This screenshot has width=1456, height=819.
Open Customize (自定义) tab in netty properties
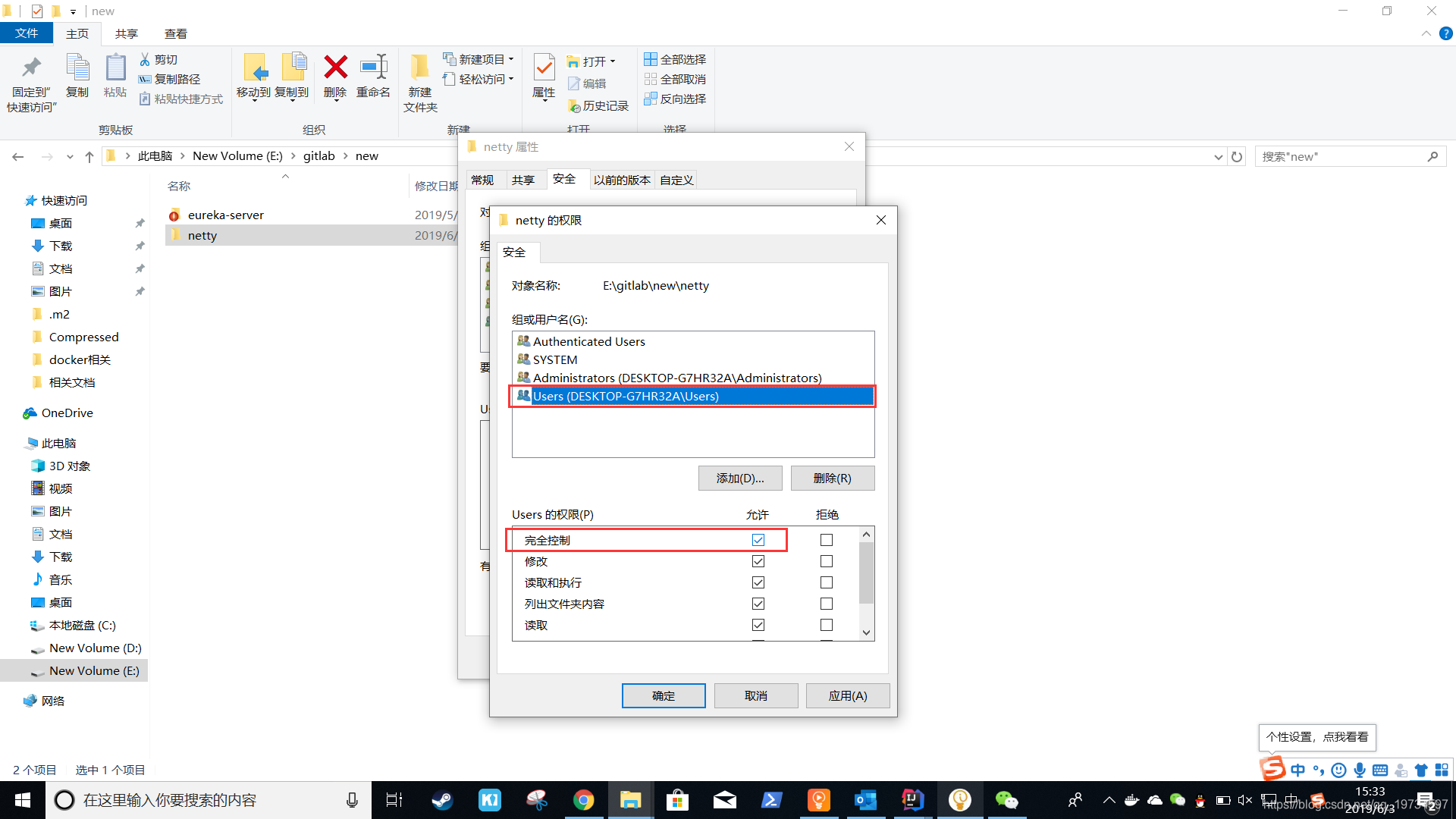coord(676,180)
